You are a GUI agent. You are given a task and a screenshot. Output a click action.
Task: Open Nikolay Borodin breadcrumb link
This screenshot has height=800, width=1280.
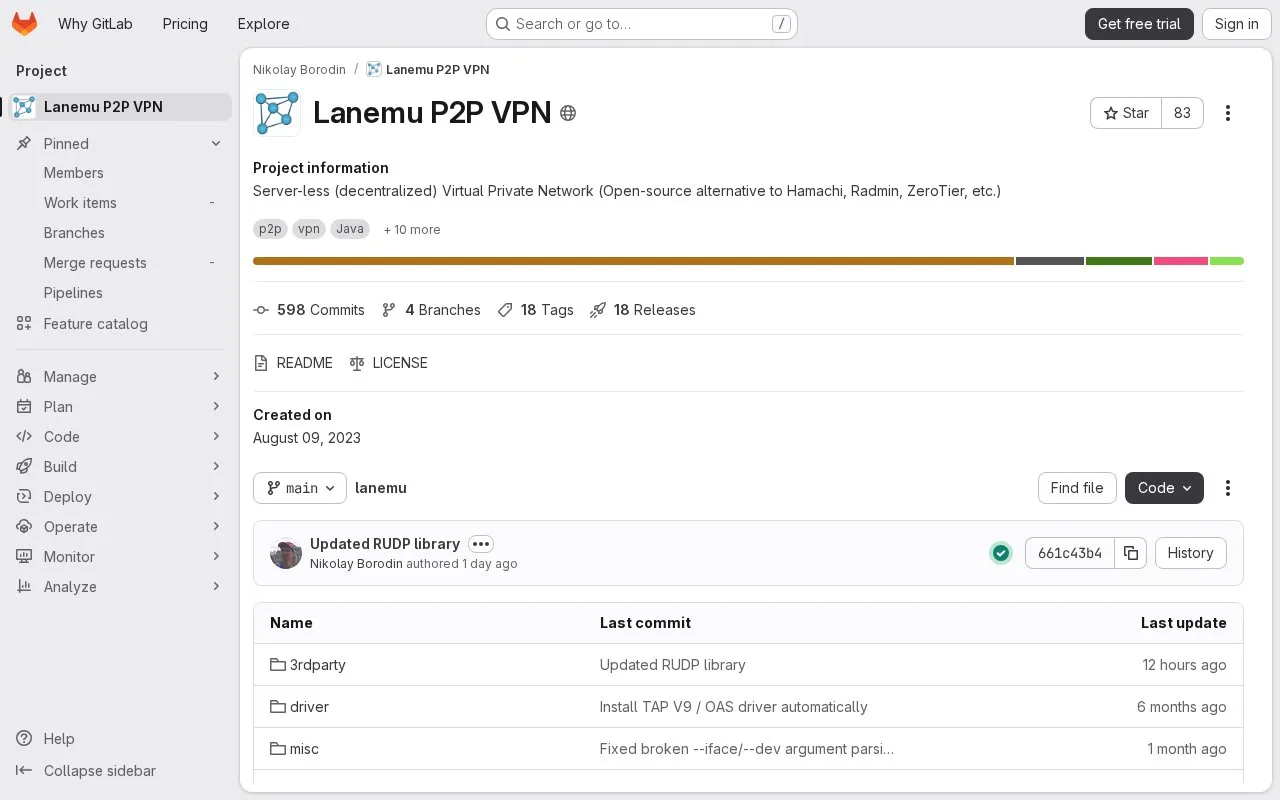299,70
